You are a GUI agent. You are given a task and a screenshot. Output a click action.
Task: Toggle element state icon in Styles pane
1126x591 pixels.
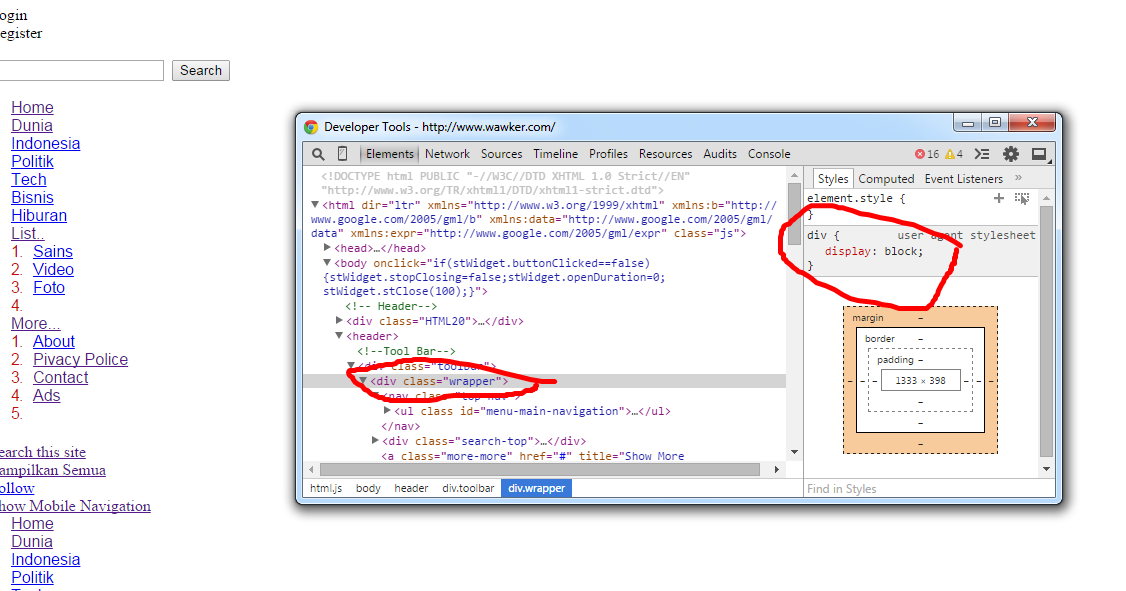pyautogui.click(x=1021, y=198)
